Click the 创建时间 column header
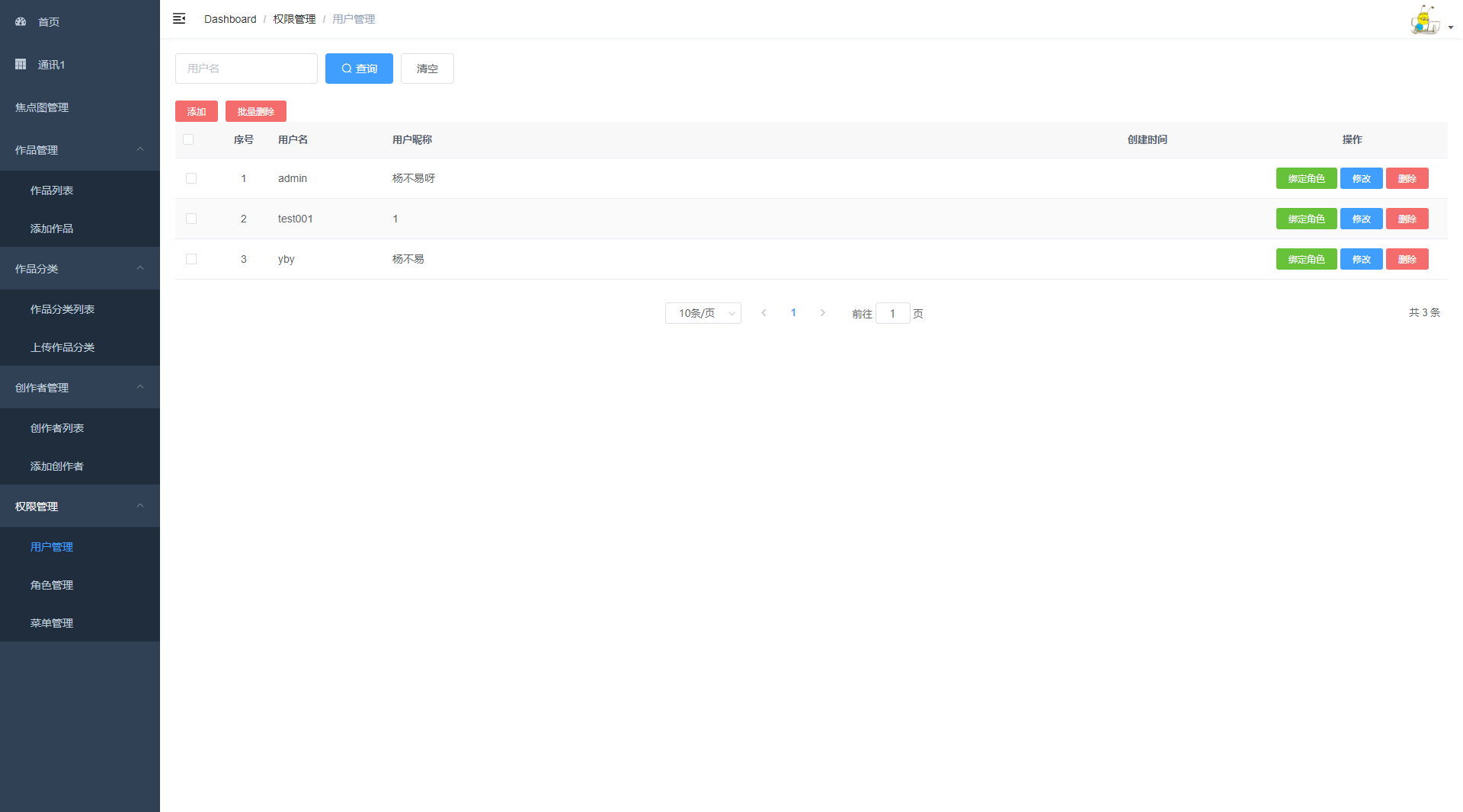The image size is (1463, 812). [x=1148, y=139]
